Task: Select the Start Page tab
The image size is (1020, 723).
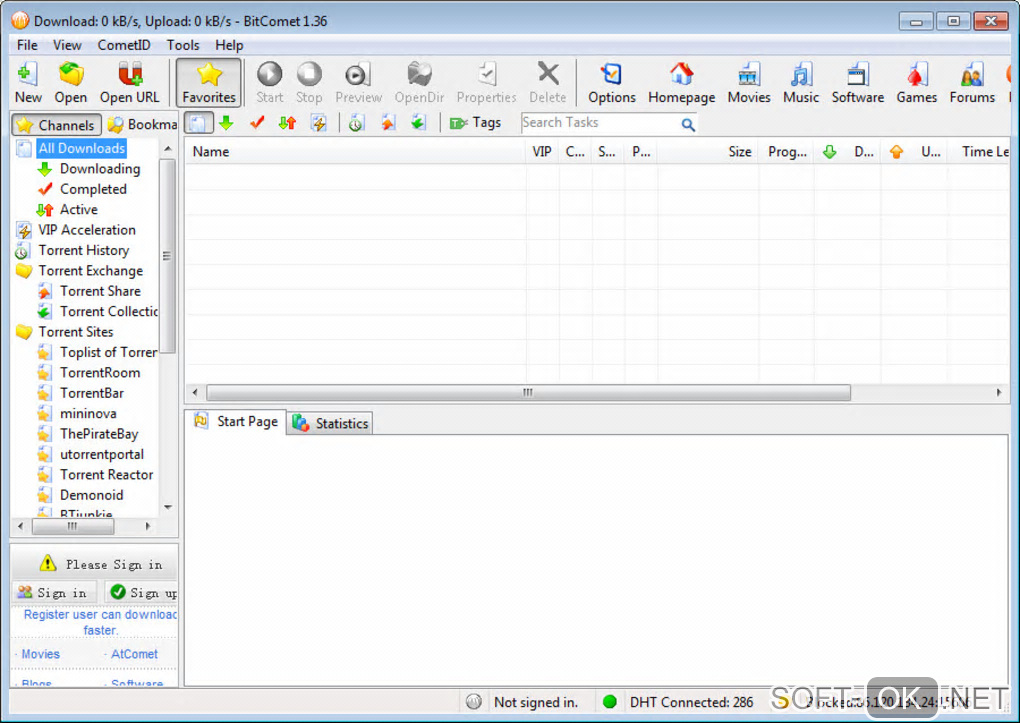Action: coord(235,422)
